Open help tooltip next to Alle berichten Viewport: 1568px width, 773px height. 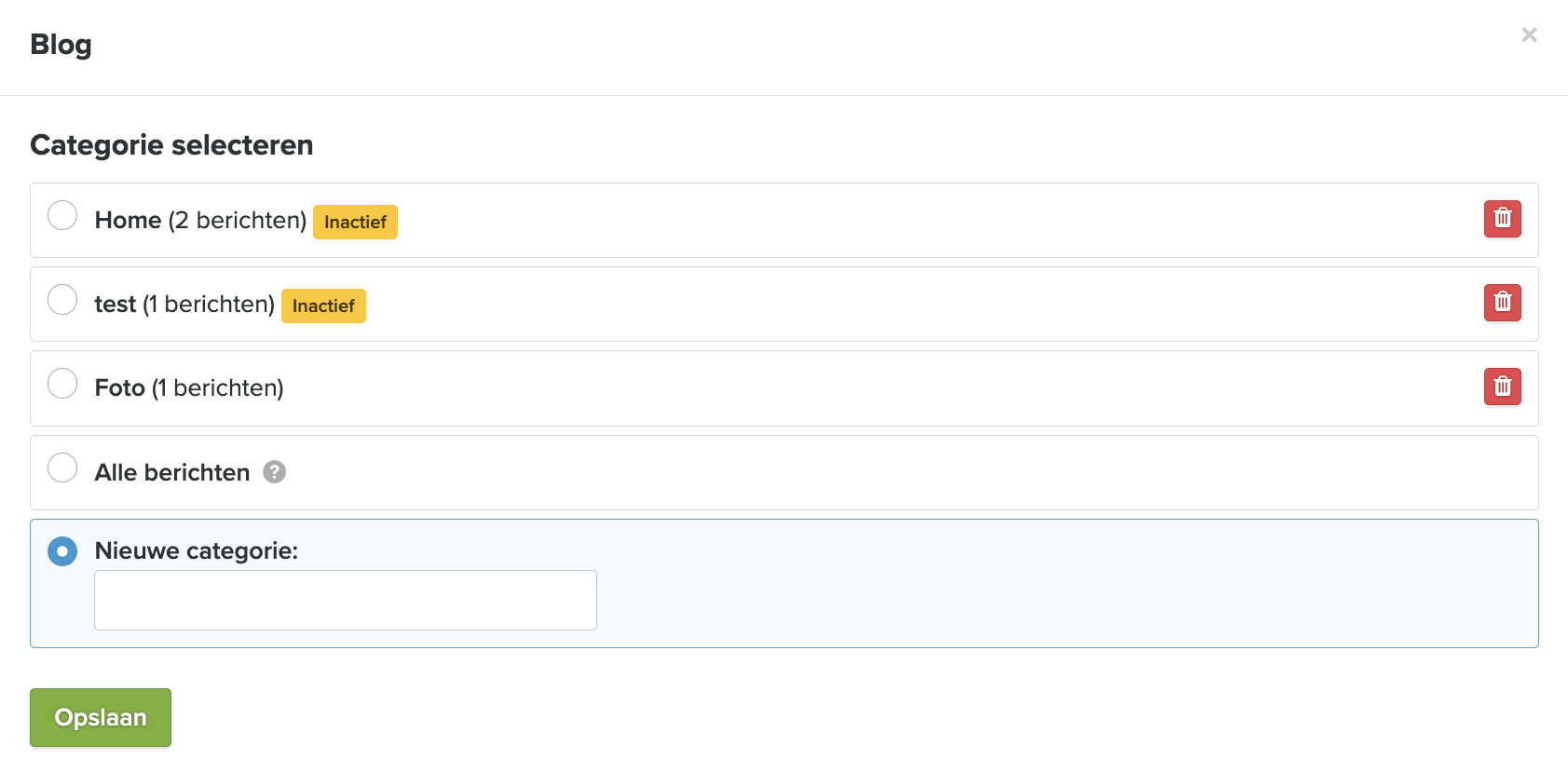(274, 472)
